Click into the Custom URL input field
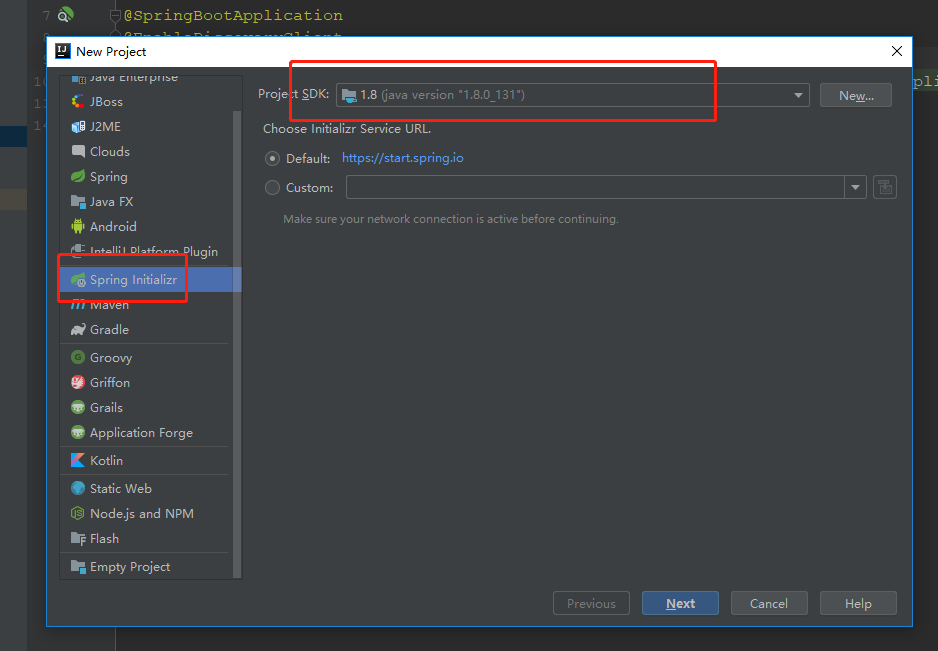Image resolution: width=938 pixels, height=651 pixels. (595, 187)
